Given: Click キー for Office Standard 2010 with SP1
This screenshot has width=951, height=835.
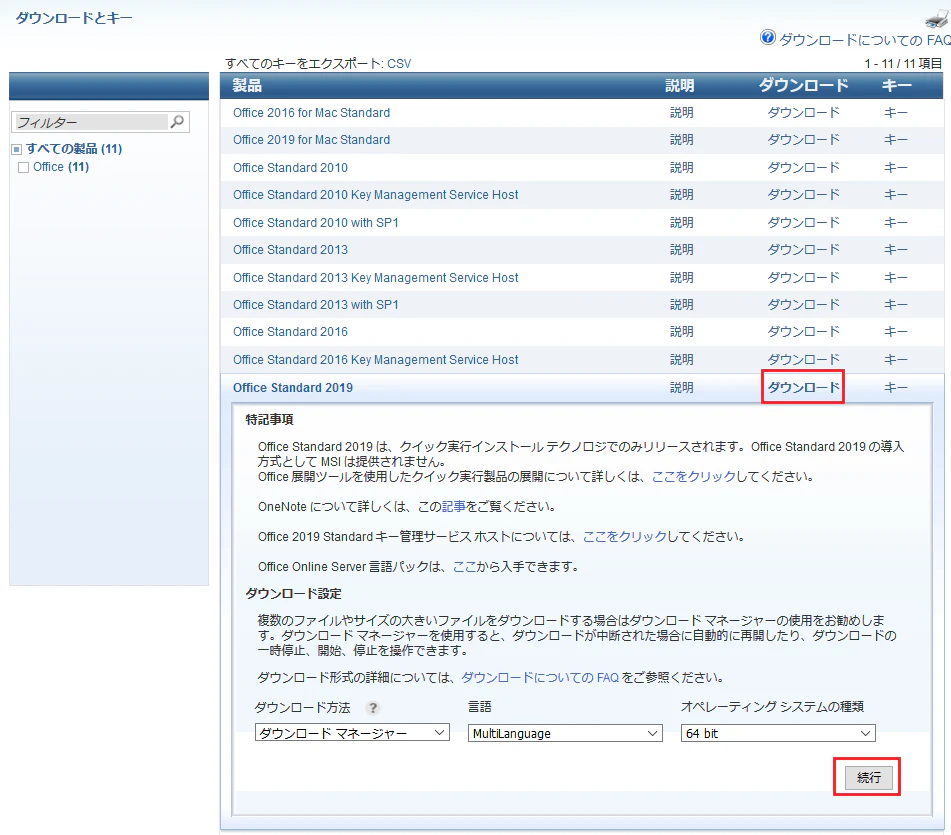Looking at the screenshot, I should pyautogui.click(x=895, y=223).
